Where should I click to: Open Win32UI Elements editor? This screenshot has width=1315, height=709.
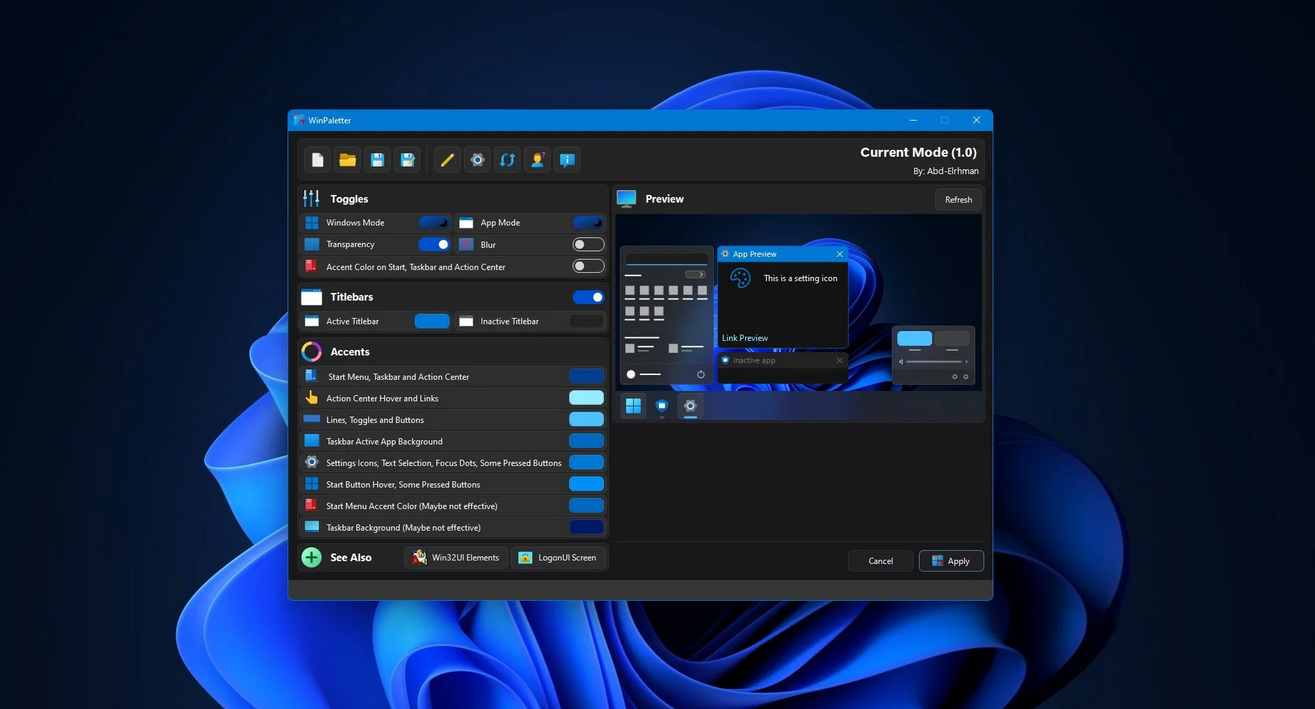coord(456,557)
